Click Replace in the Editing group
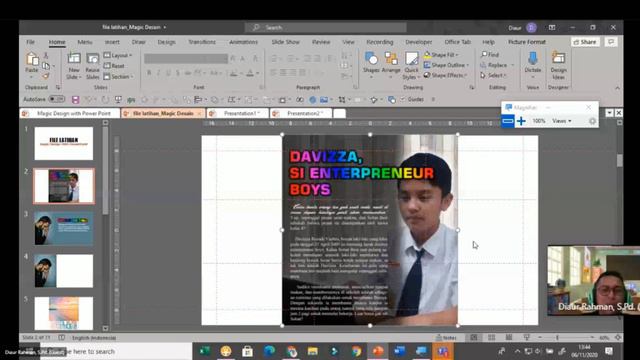 coord(497,65)
